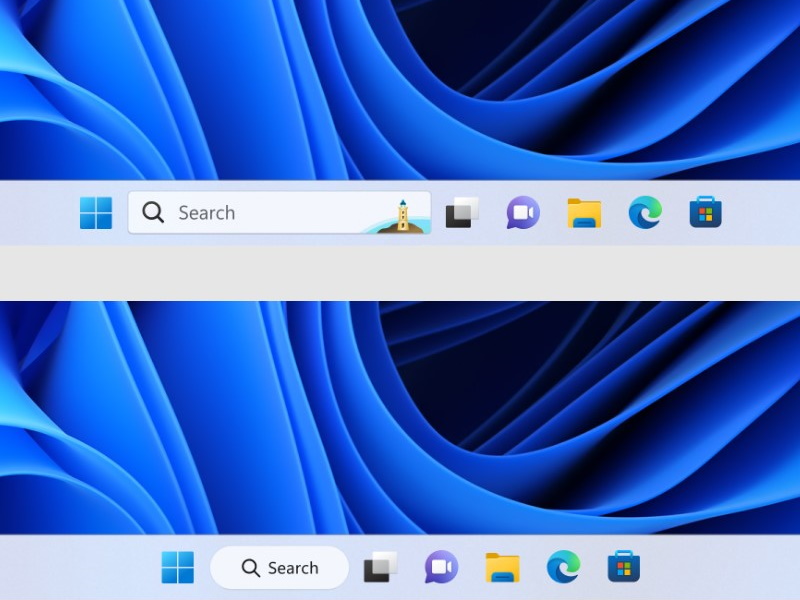This screenshot has width=800, height=600.
Task: Open Microsoft Store in upper taskbar
Action: coord(706,212)
